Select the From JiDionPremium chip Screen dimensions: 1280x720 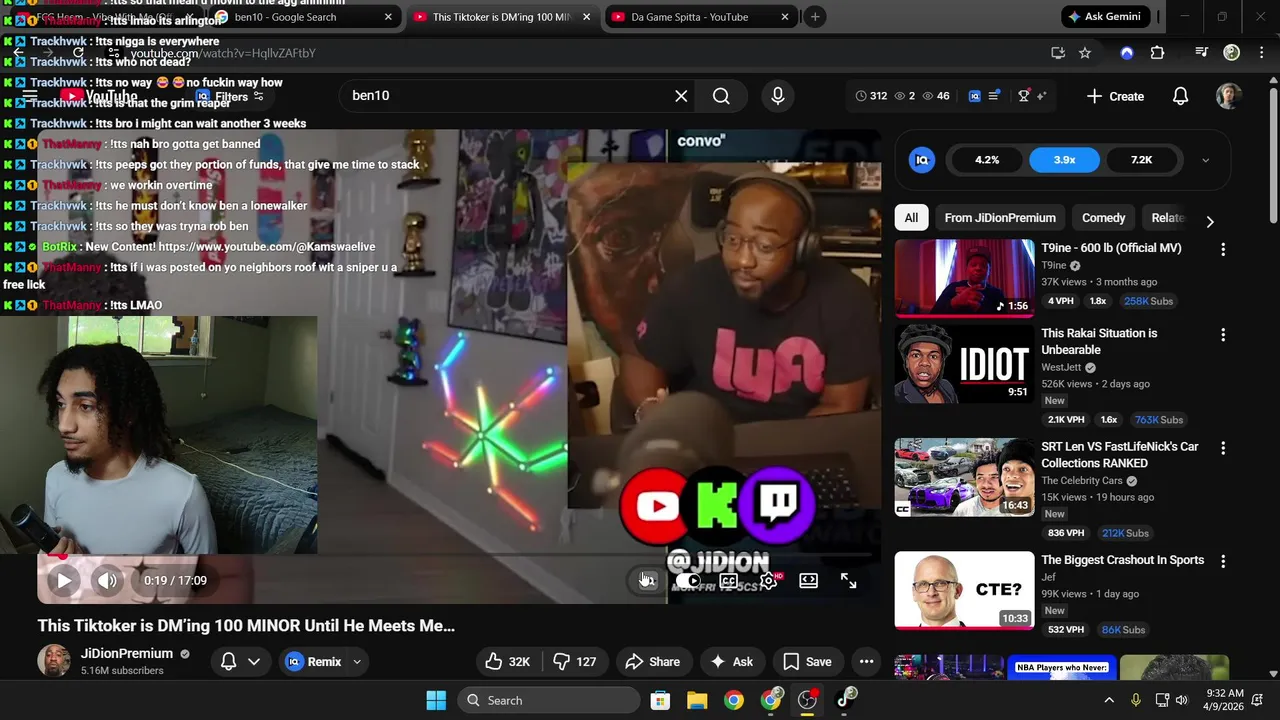point(1000,218)
